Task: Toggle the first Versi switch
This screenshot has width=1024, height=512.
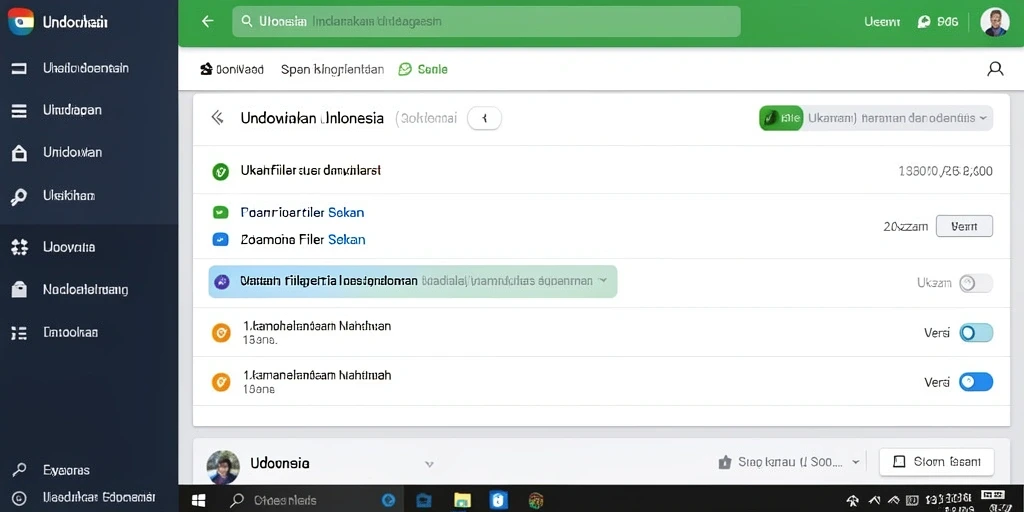Action: (x=976, y=333)
